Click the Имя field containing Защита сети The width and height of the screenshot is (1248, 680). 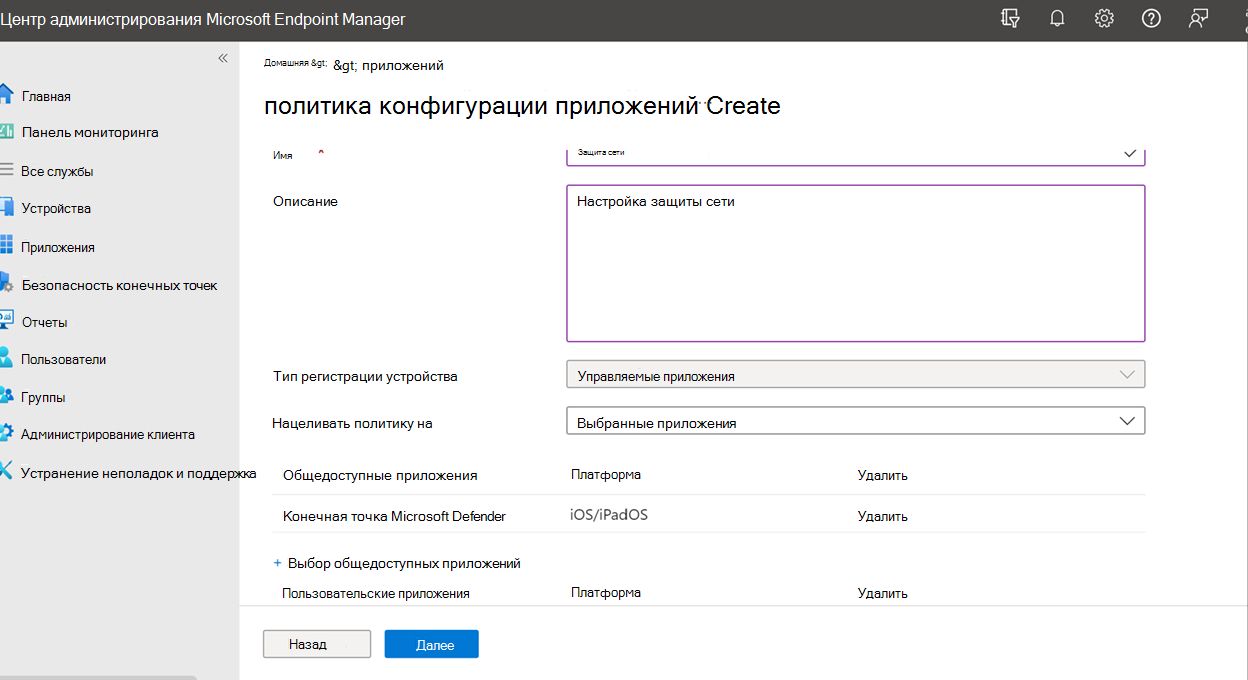tap(856, 155)
